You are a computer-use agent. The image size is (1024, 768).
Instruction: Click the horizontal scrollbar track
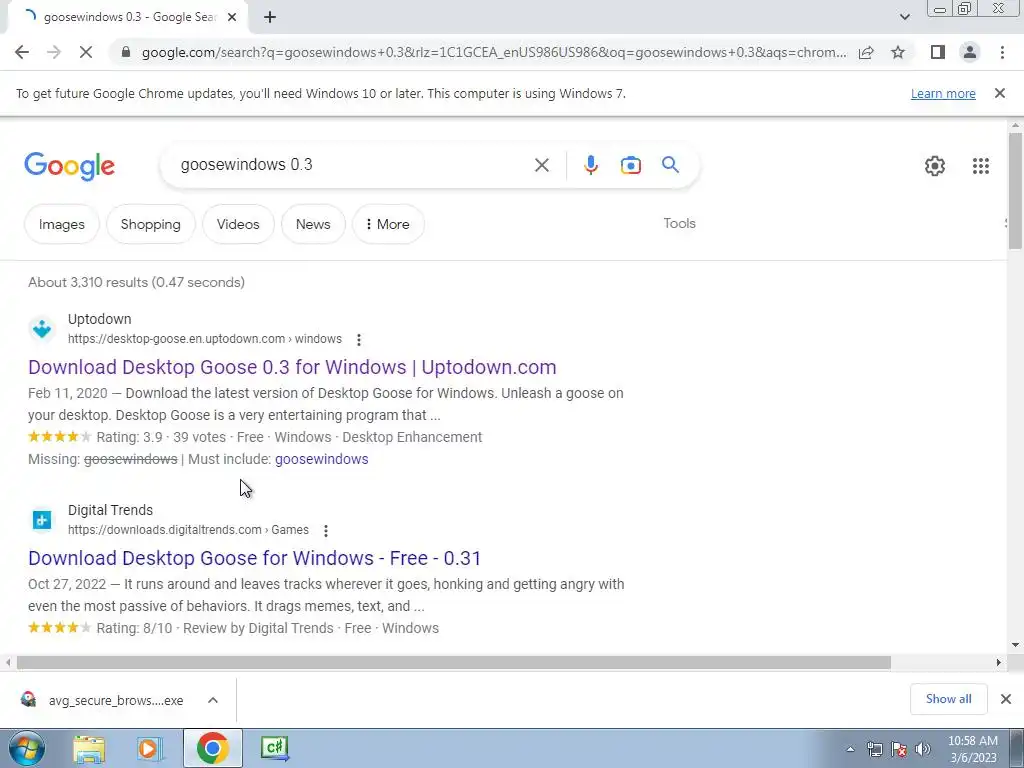tap(943, 662)
